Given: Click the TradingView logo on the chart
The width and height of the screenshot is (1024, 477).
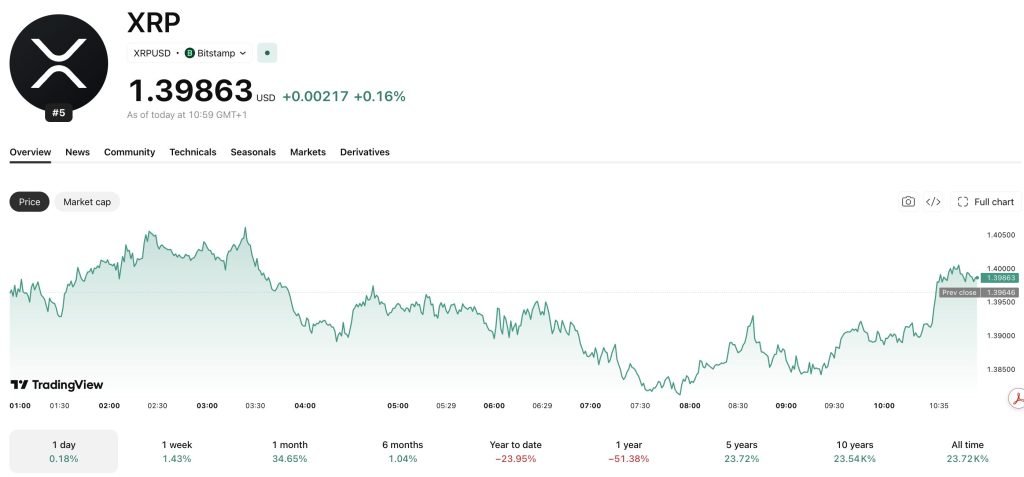Looking at the screenshot, I should click(x=57, y=385).
